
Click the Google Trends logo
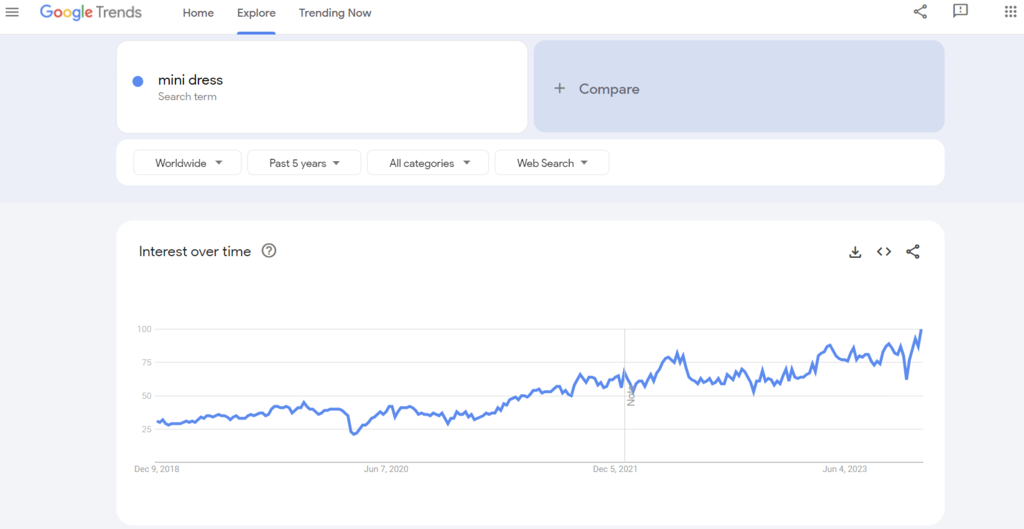91,13
